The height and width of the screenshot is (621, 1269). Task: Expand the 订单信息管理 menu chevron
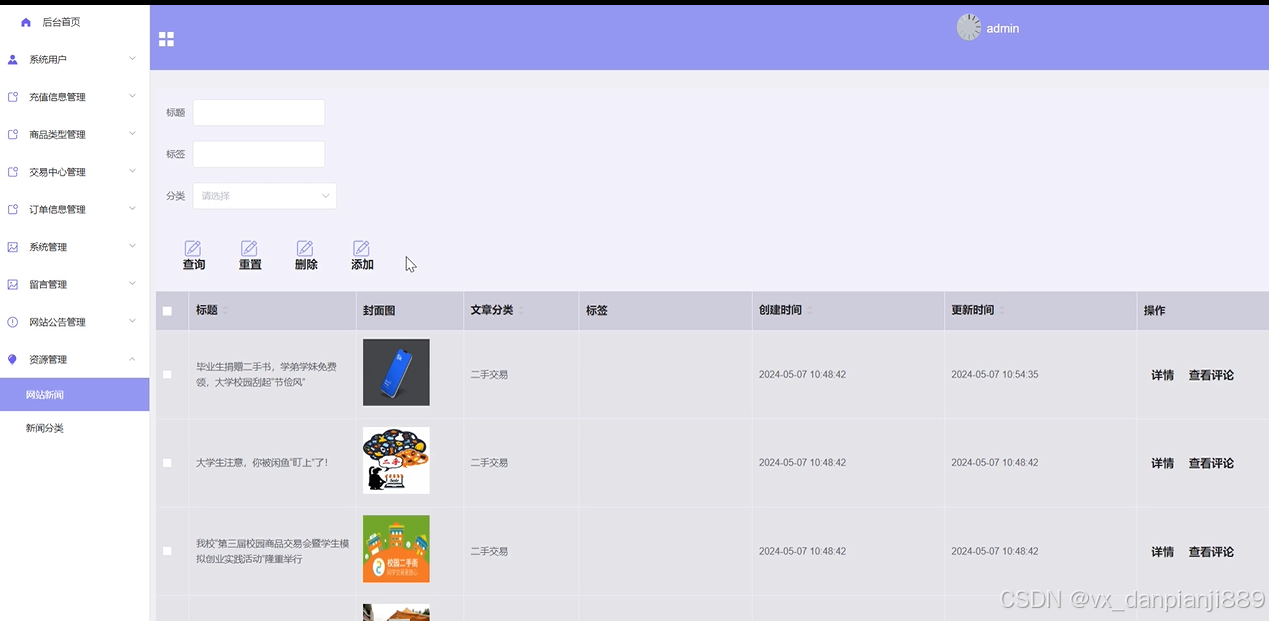click(x=132, y=209)
